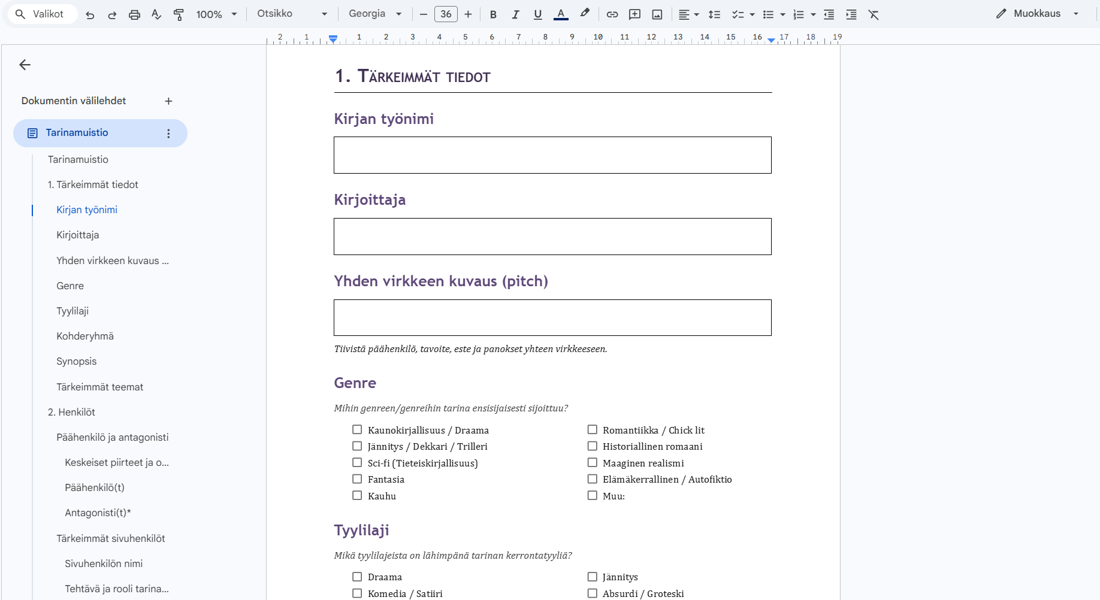Expand the Otsikko paragraph style dropdown
The image size is (1100, 600).
click(x=292, y=14)
